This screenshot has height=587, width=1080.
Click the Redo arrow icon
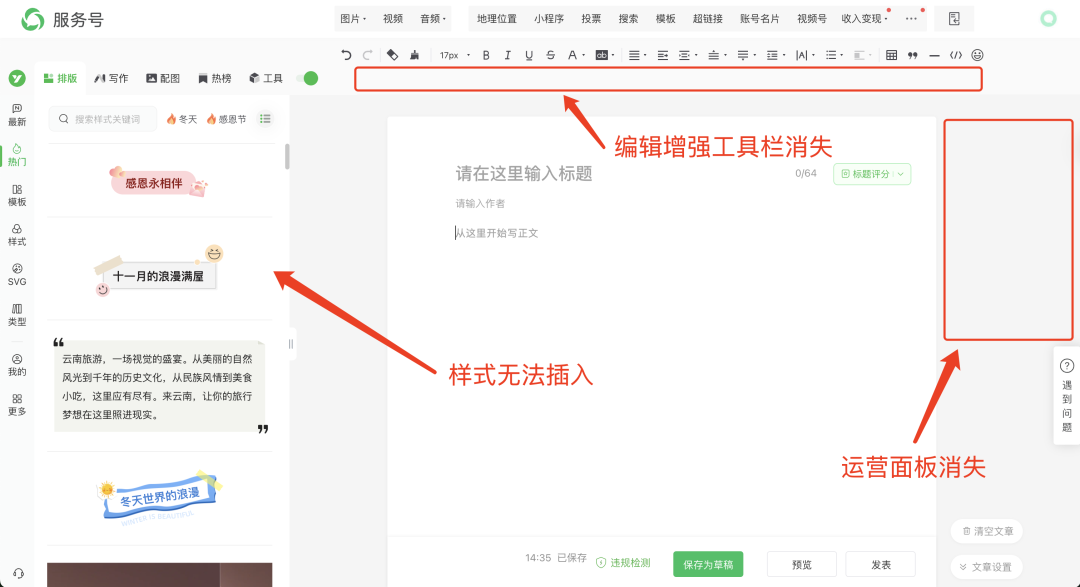pos(367,55)
